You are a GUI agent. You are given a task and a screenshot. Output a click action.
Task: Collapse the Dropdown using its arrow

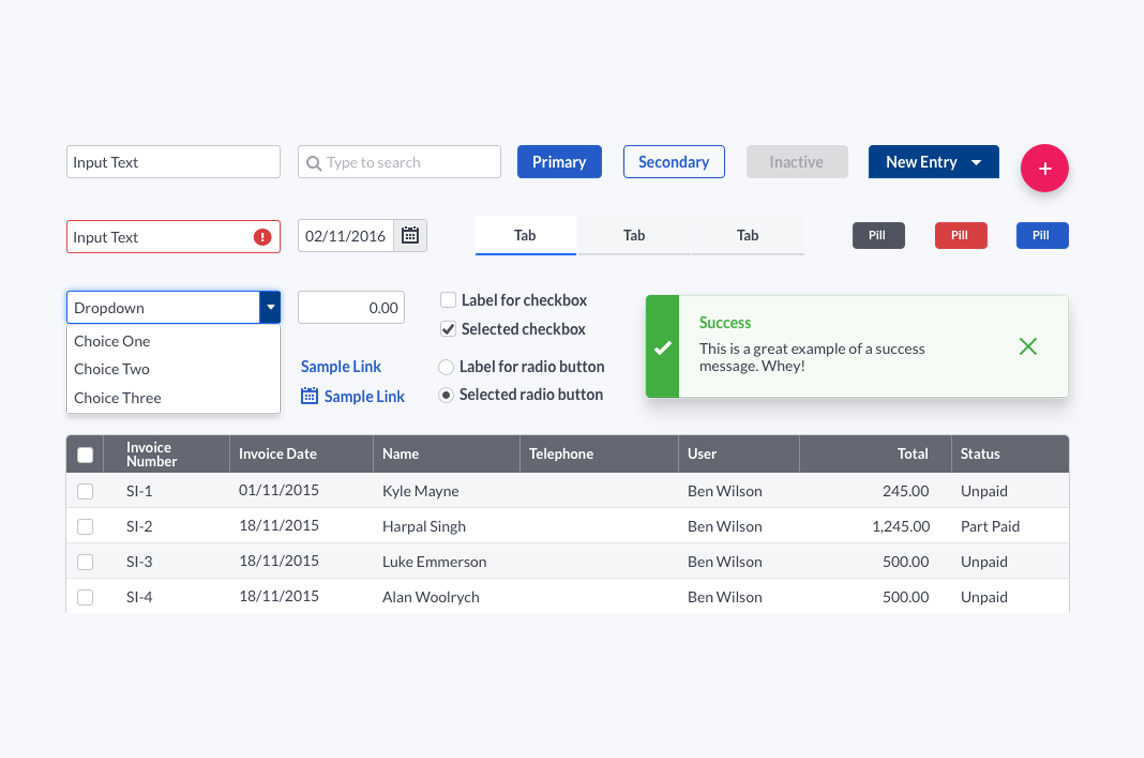tap(270, 307)
